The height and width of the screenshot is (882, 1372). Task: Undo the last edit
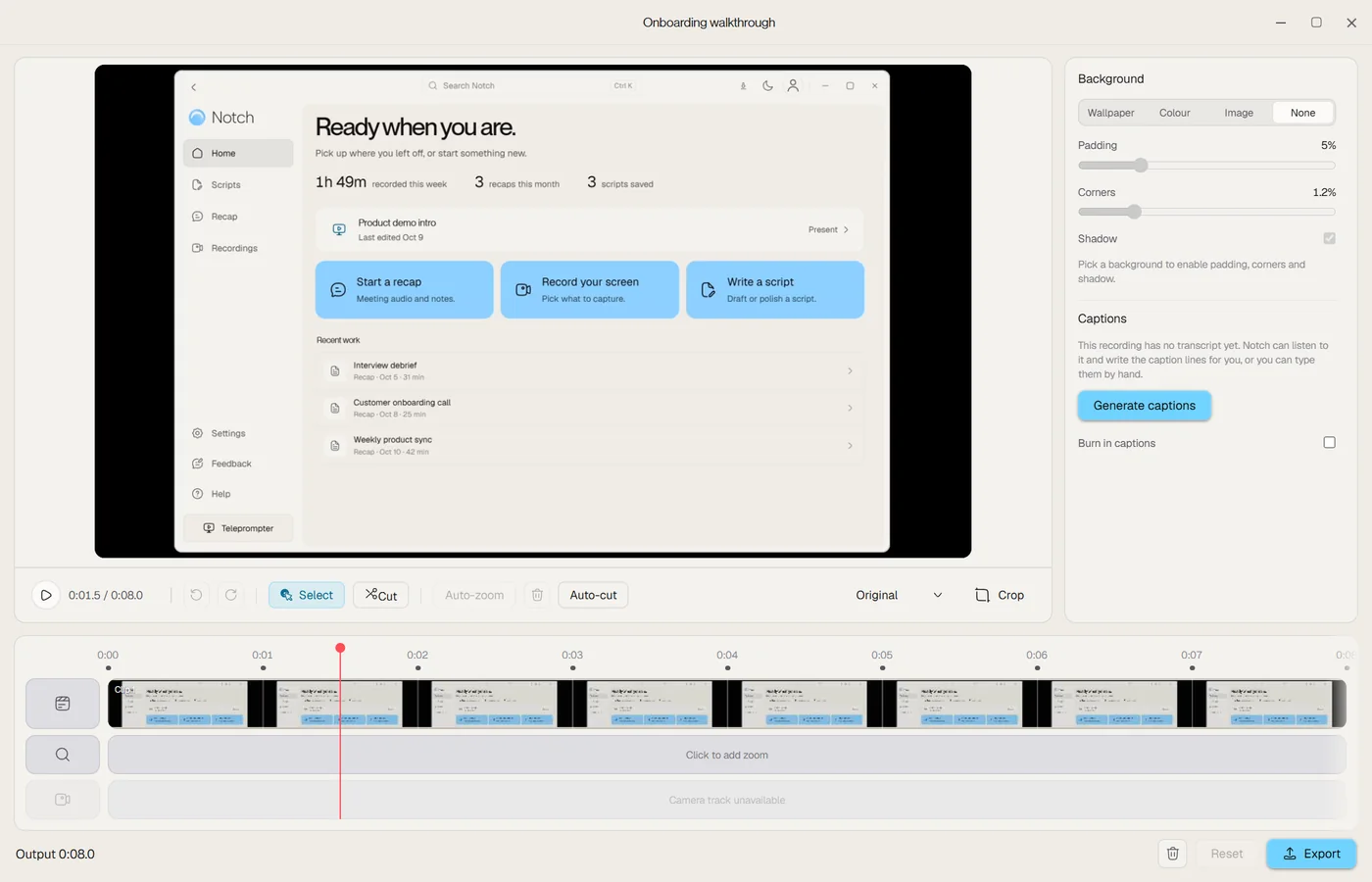coord(196,595)
